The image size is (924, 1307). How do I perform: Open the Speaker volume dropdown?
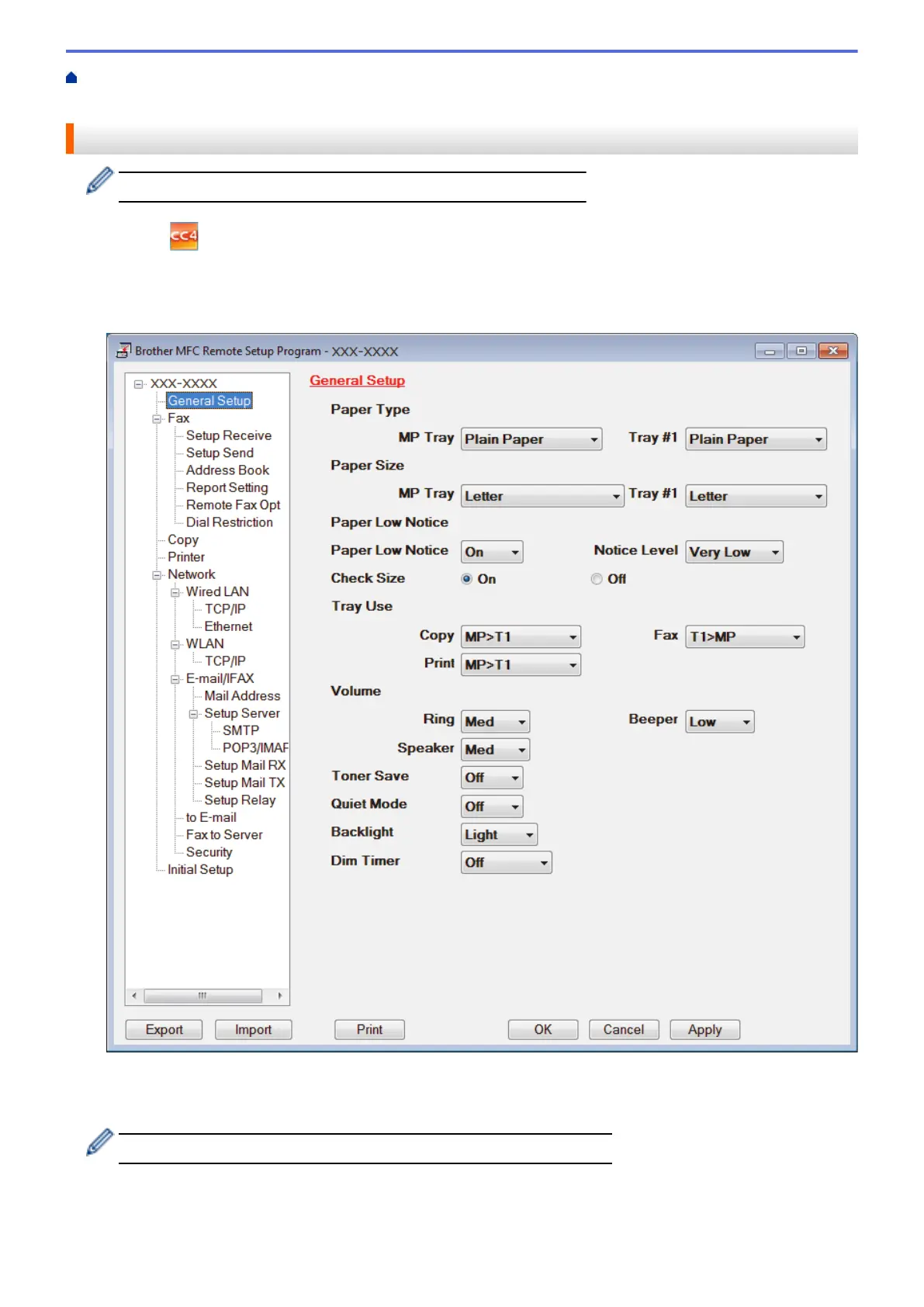coord(495,750)
